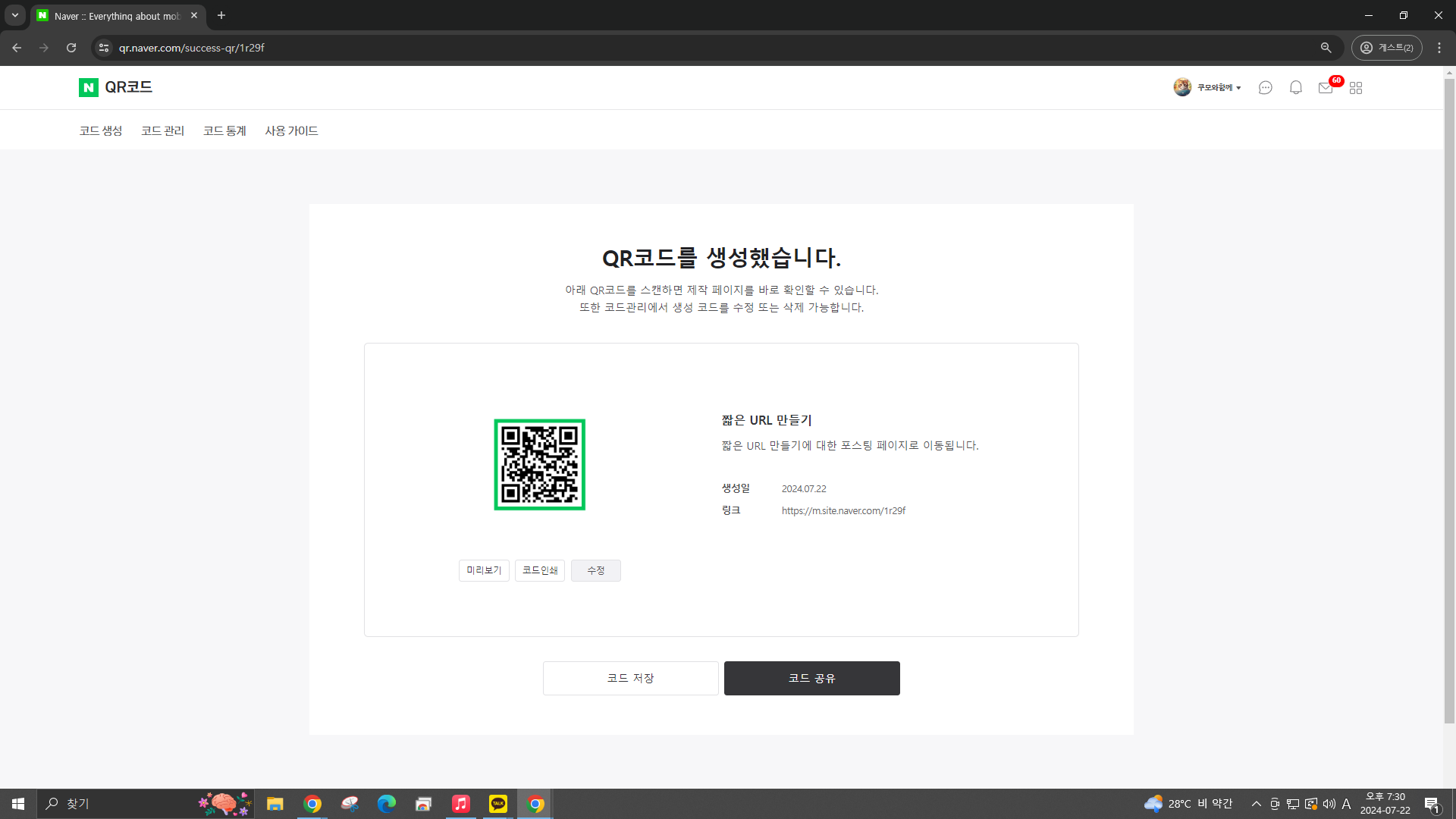Open the 코드 관리 menu
This screenshot has width=1456, height=819.
point(162,130)
